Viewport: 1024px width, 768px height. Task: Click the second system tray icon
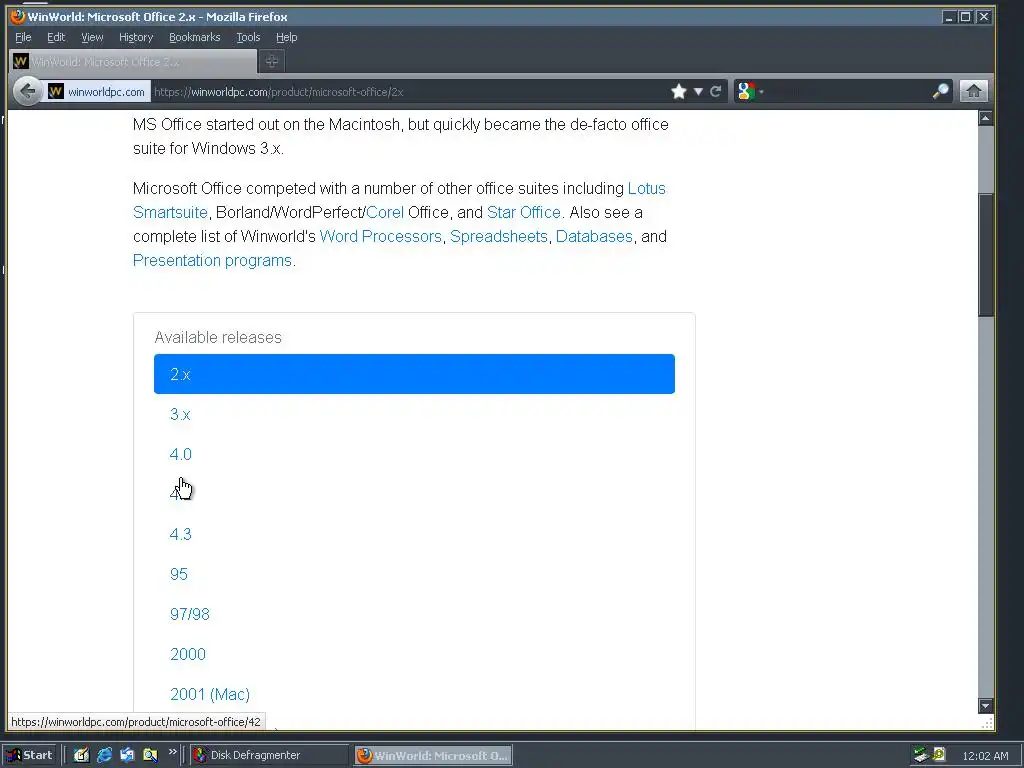939,754
